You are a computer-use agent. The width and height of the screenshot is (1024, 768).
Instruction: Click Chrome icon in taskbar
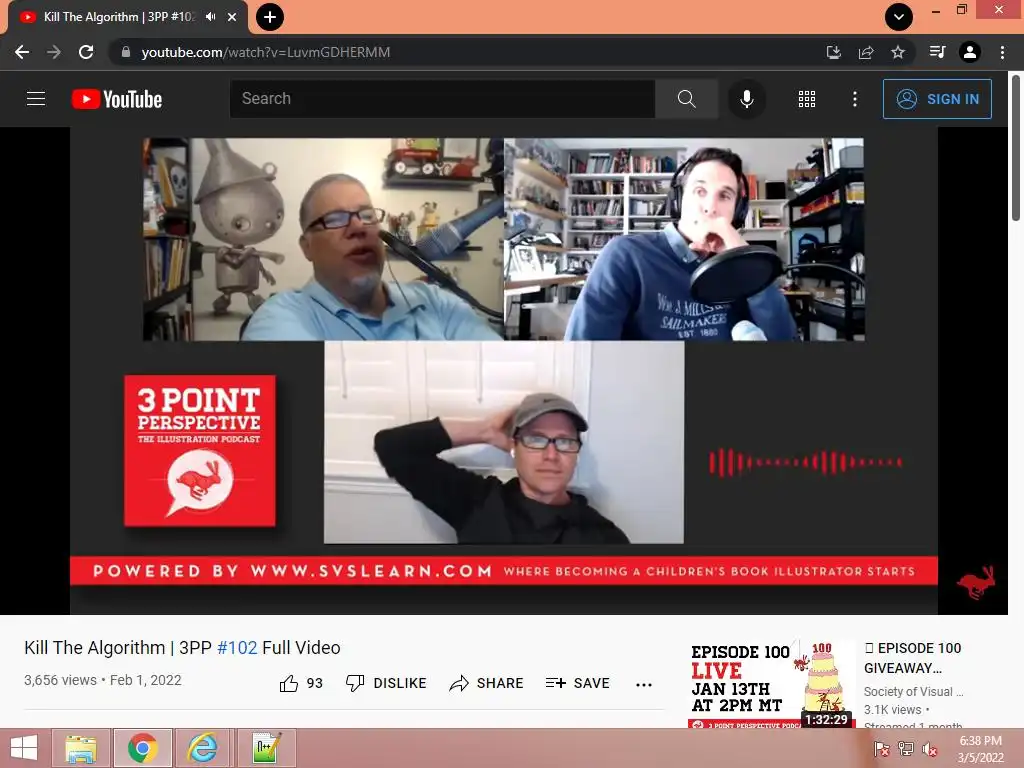click(143, 748)
